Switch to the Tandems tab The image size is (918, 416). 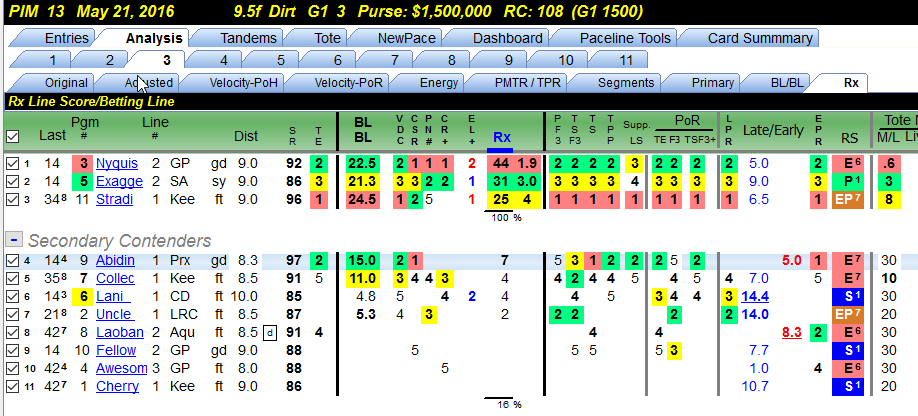pos(248,39)
